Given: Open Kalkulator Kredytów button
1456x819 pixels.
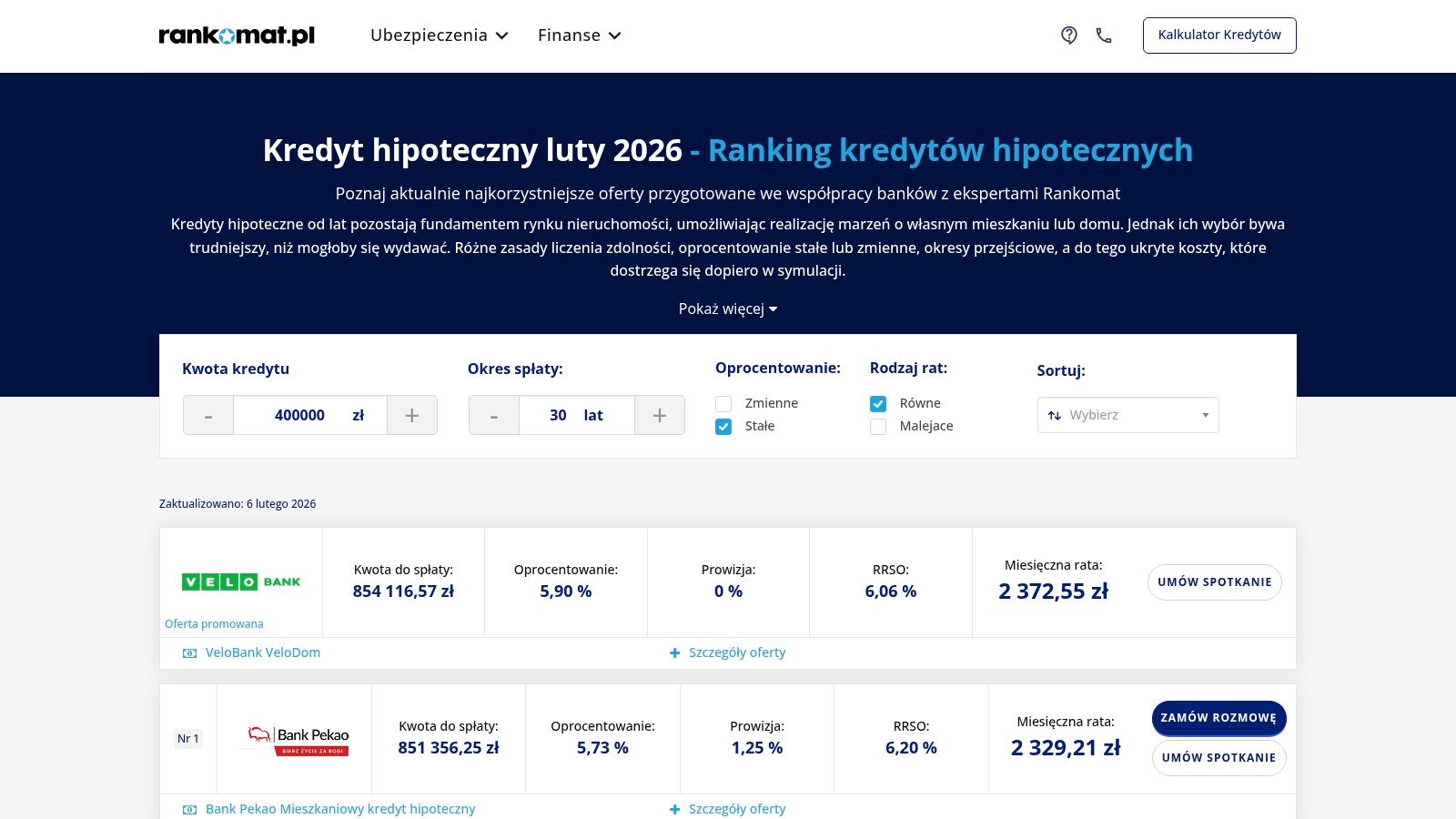Looking at the screenshot, I should tap(1219, 35).
